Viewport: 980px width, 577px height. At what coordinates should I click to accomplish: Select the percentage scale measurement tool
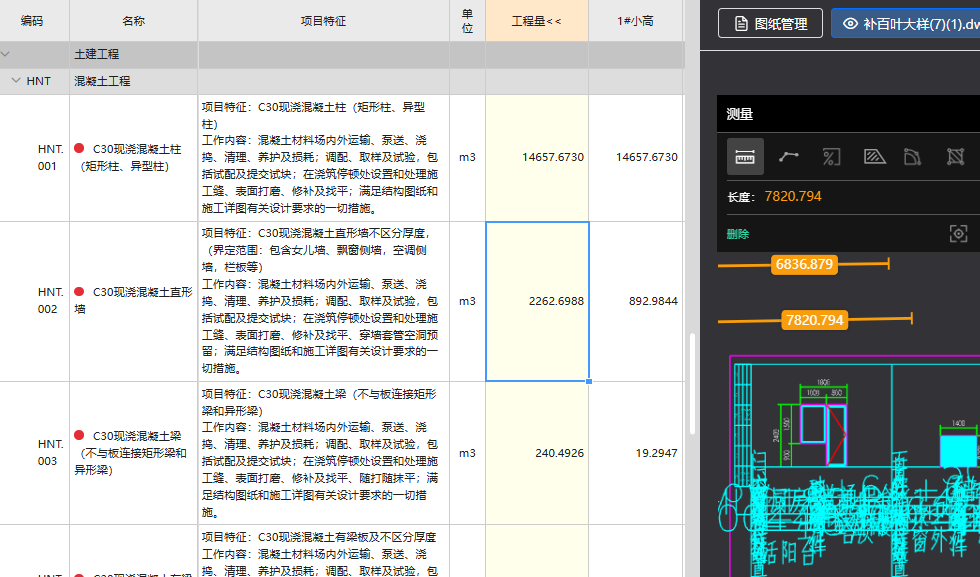tap(831, 157)
